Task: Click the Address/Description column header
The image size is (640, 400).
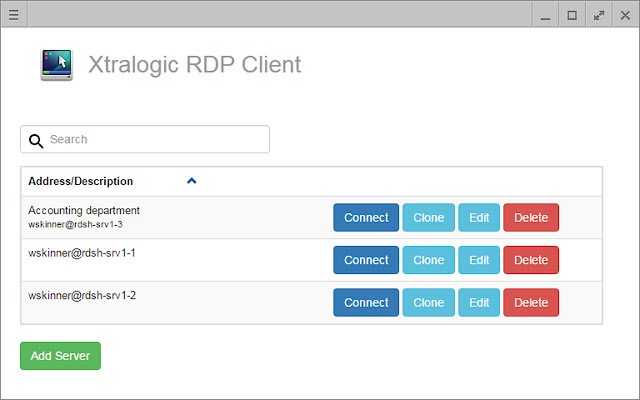Action: click(x=80, y=181)
